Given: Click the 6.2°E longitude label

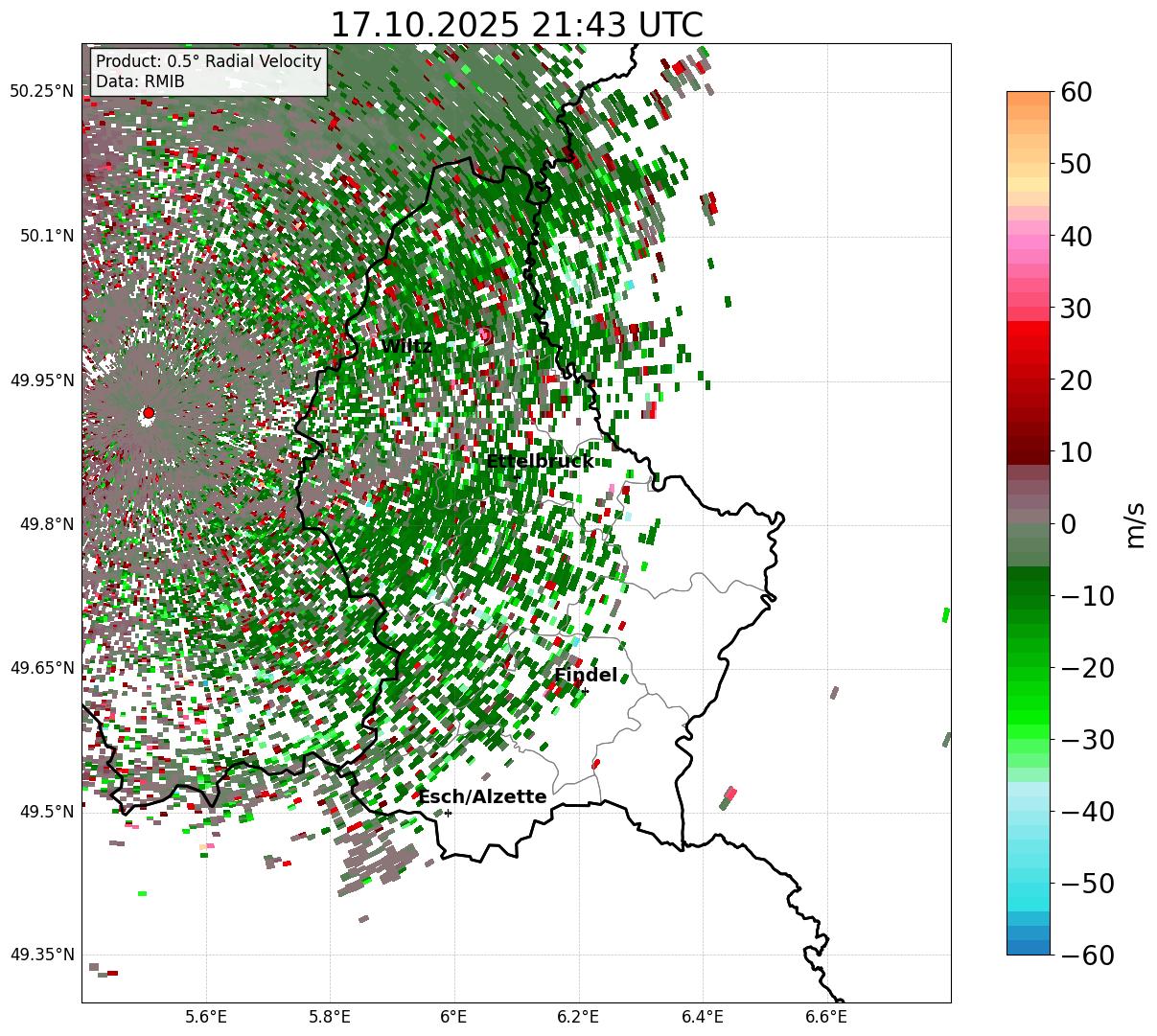Looking at the screenshot, I should coord(579,1017).
